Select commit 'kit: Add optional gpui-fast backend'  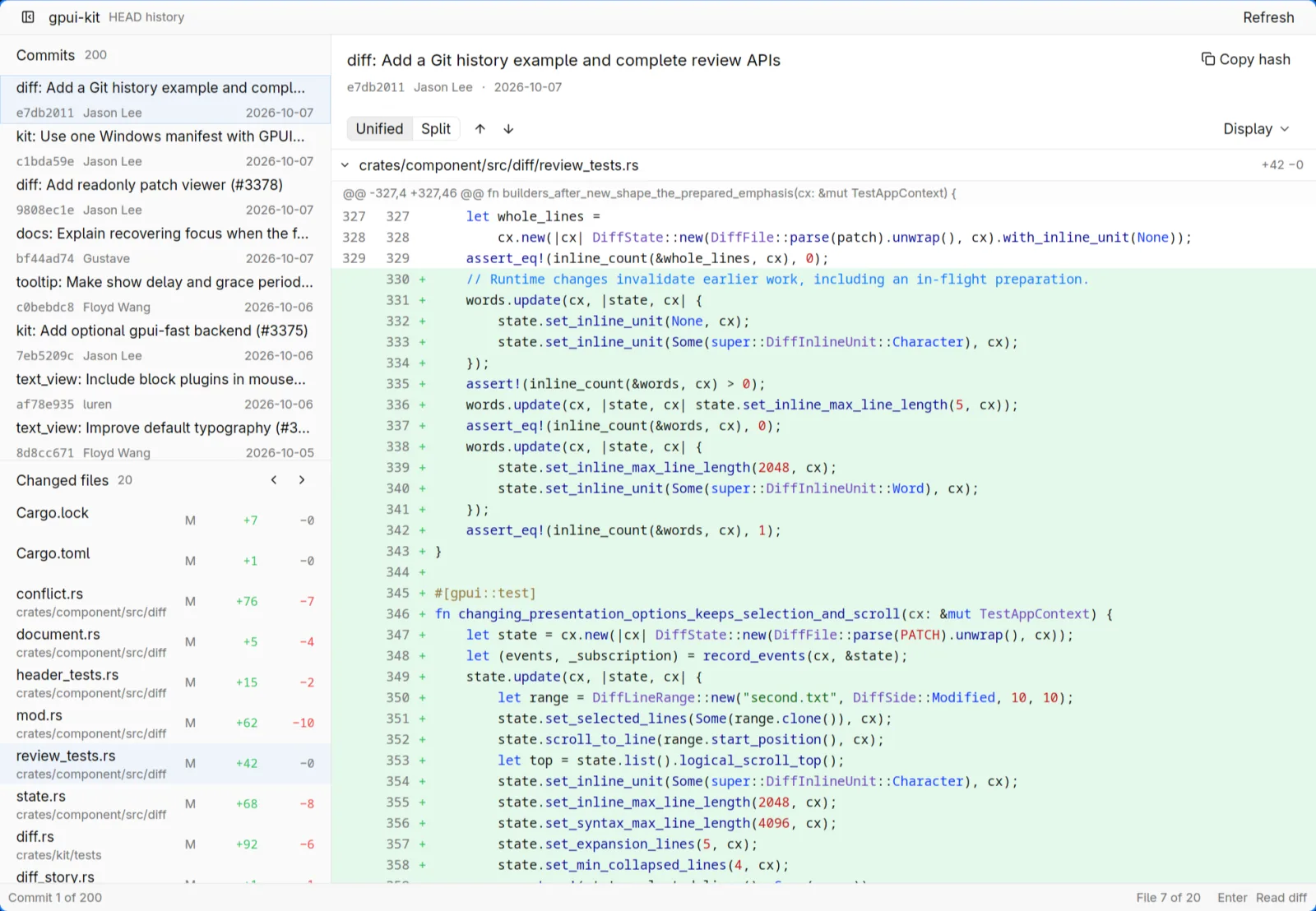tap(165, 342)
